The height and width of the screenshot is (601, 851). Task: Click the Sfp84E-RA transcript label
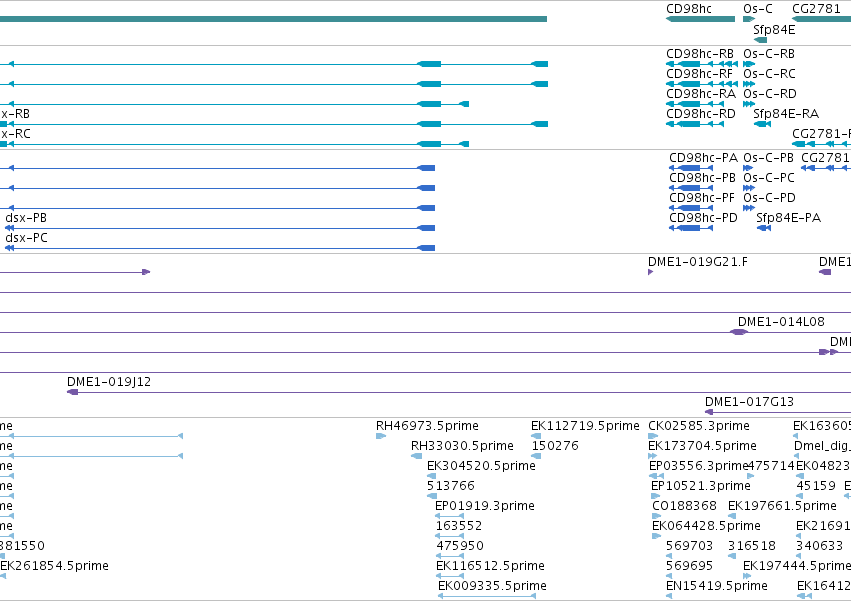(x=786, y=114)
